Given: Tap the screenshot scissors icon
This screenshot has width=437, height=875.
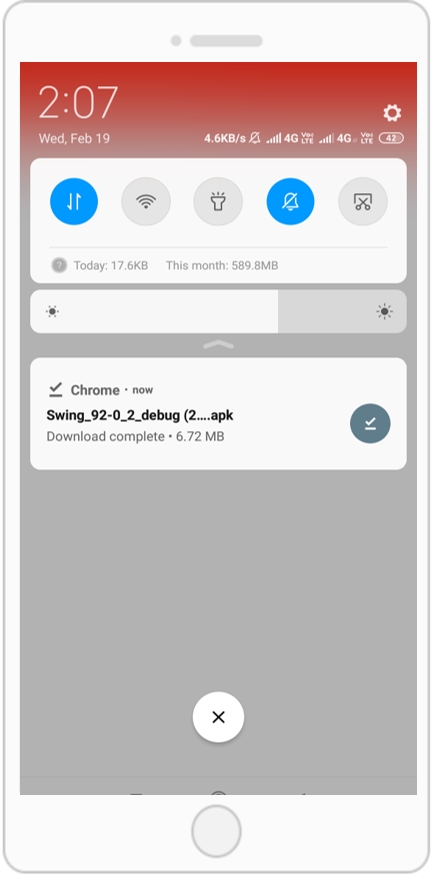Looking at the screenshot, I should [363, 201].
